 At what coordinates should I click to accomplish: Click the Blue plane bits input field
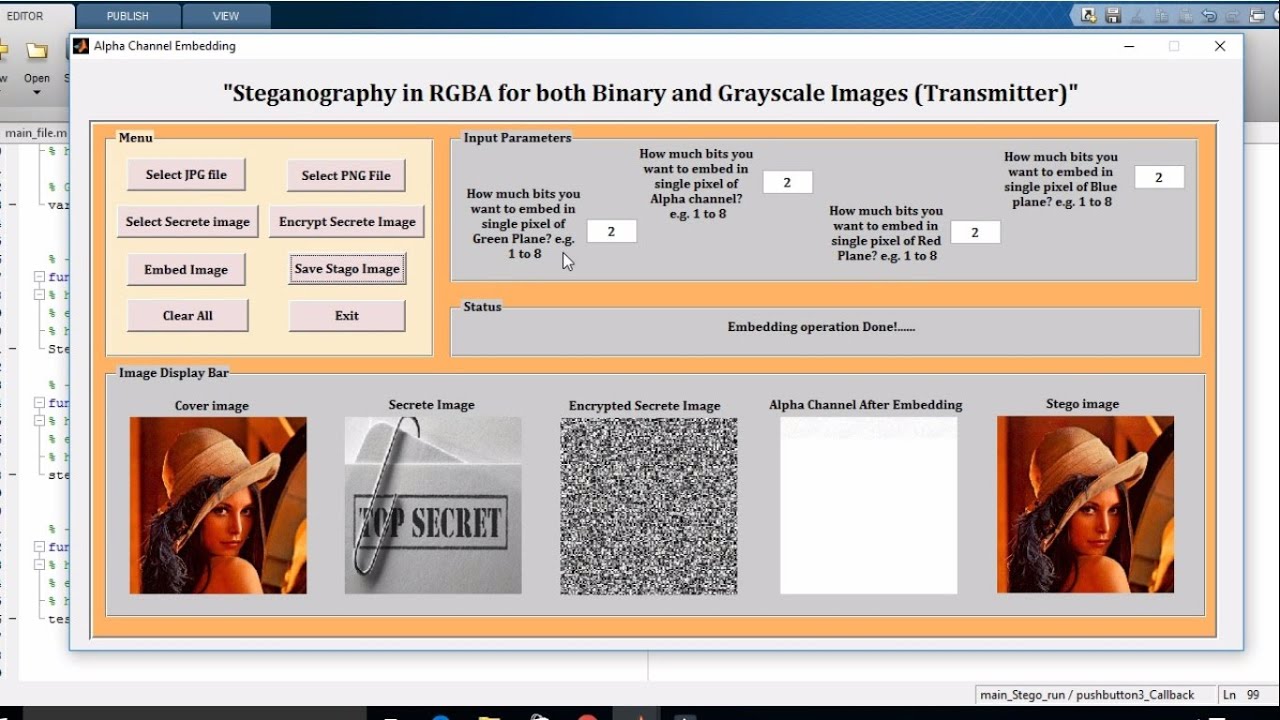point(1159,177)
